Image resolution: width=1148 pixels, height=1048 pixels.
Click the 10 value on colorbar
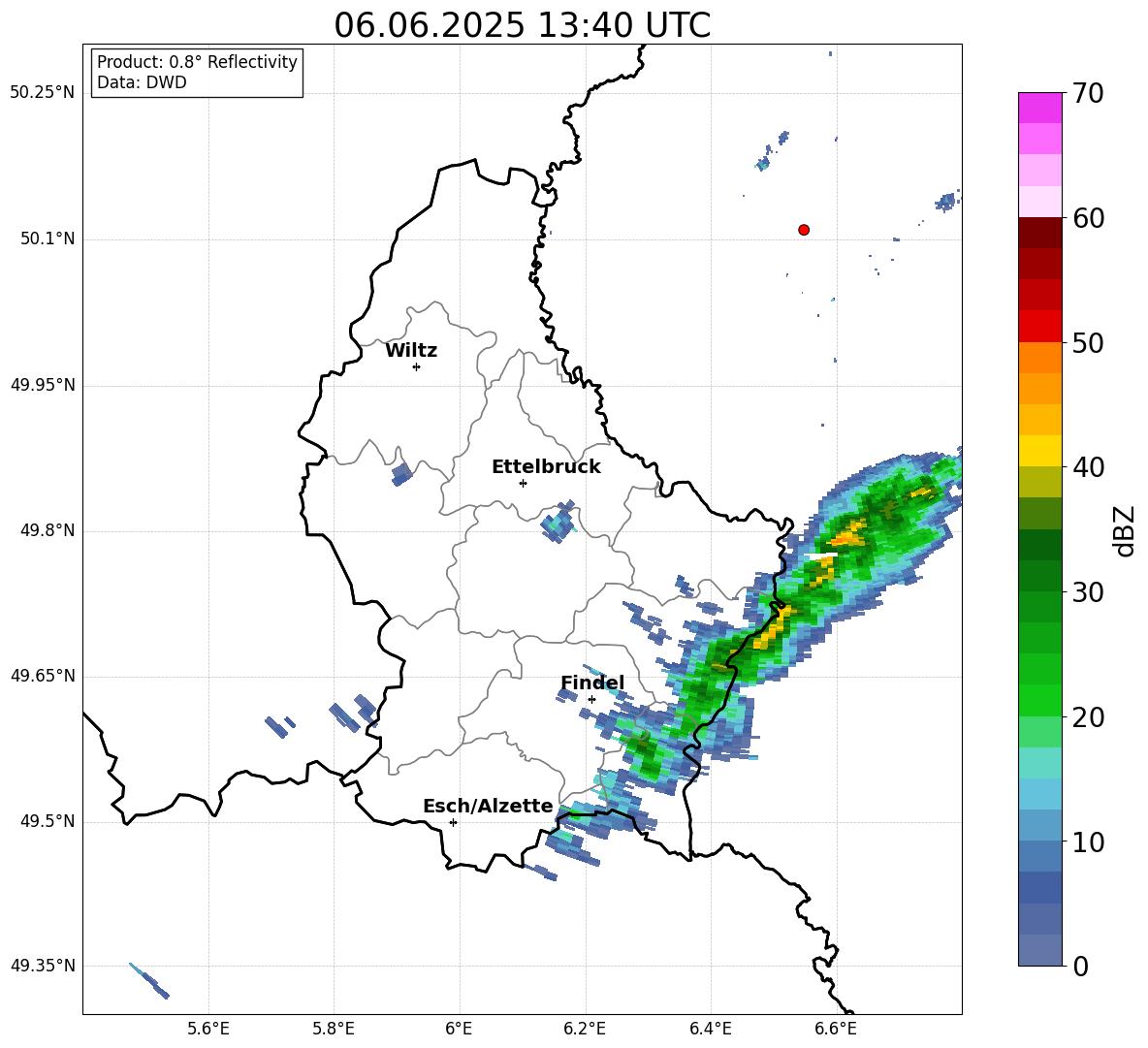1088,842
